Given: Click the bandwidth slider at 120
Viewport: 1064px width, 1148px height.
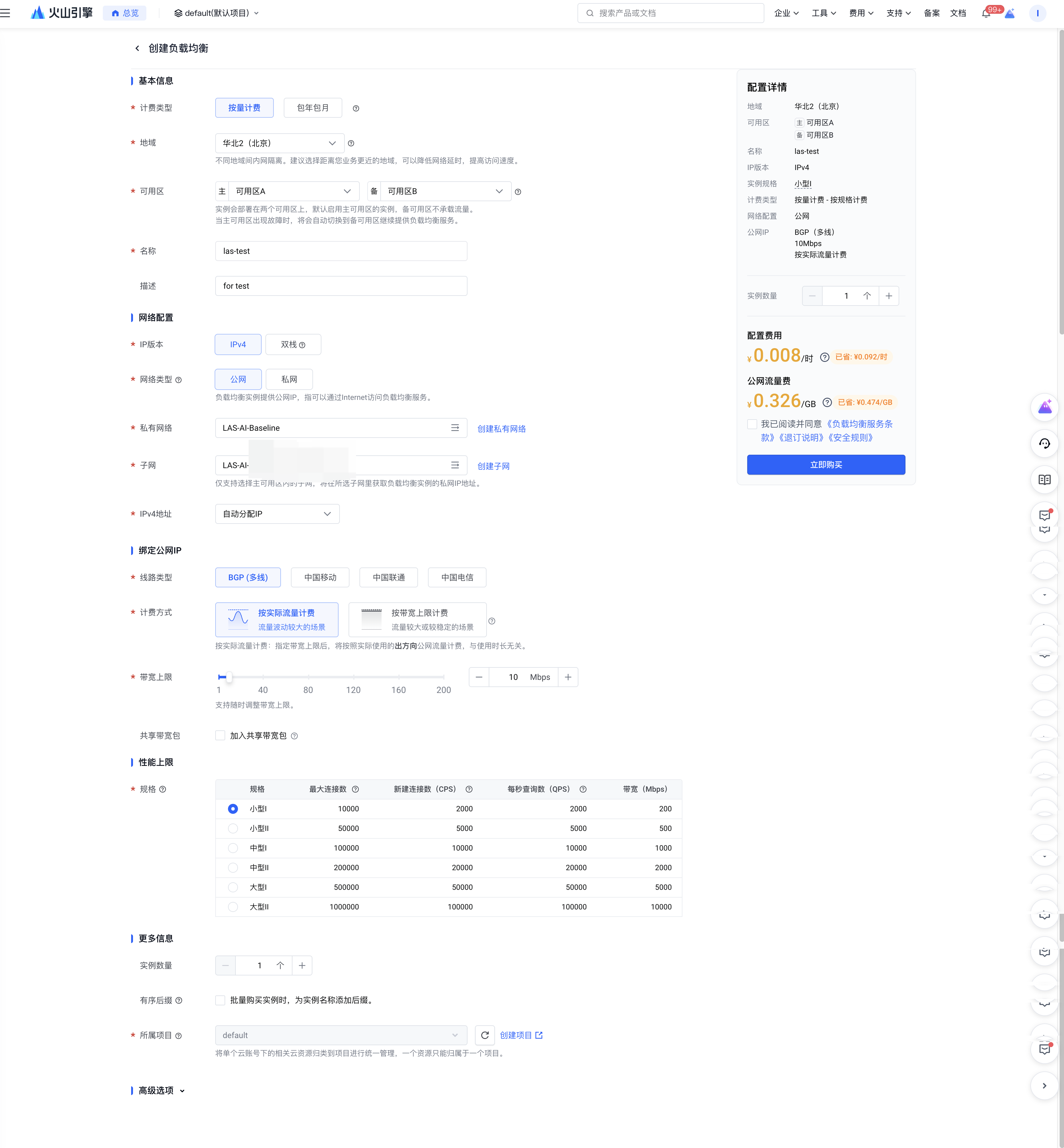Looking at the screenshot, I should (x=354, y=677).
